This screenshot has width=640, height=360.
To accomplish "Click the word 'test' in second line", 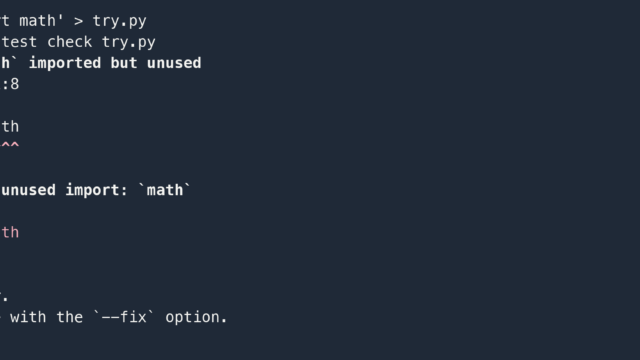I will [19, 42].
